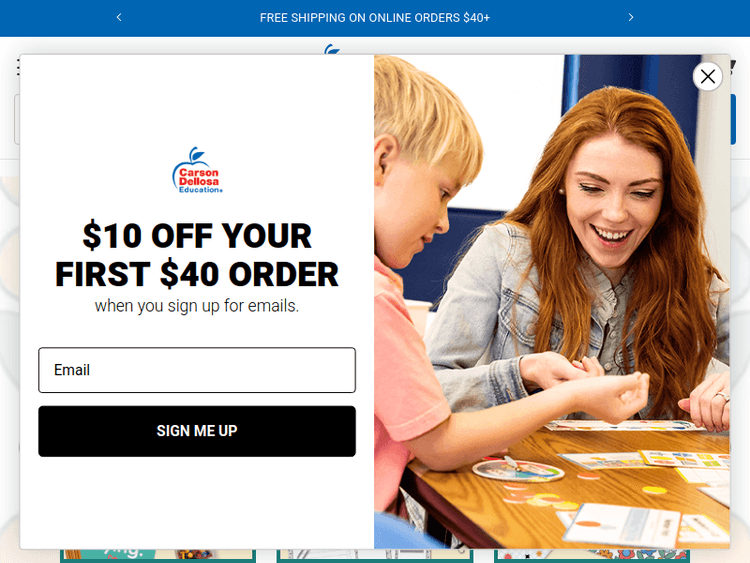Click the blue search button behind popup's right edge
This screenshot has width=750, height=563.
click(x=733, y=119)
